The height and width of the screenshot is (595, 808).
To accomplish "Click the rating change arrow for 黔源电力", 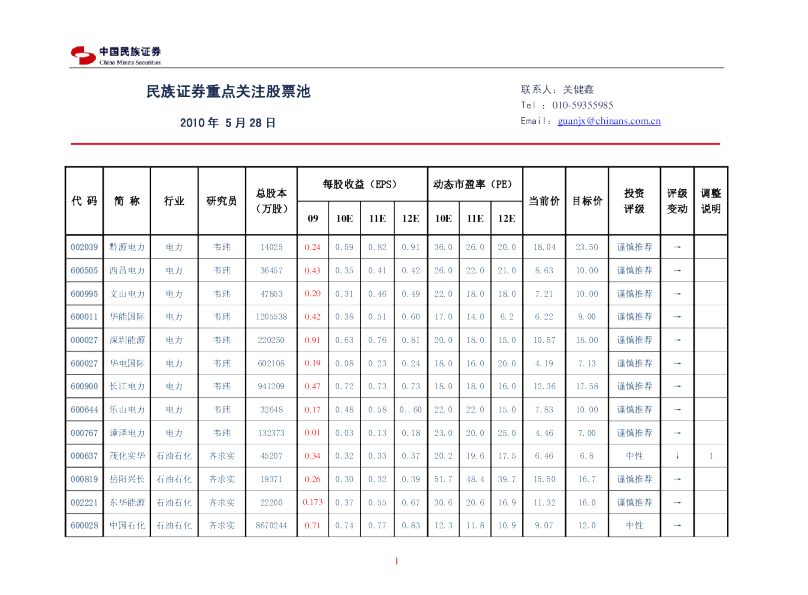I will 677,247.
